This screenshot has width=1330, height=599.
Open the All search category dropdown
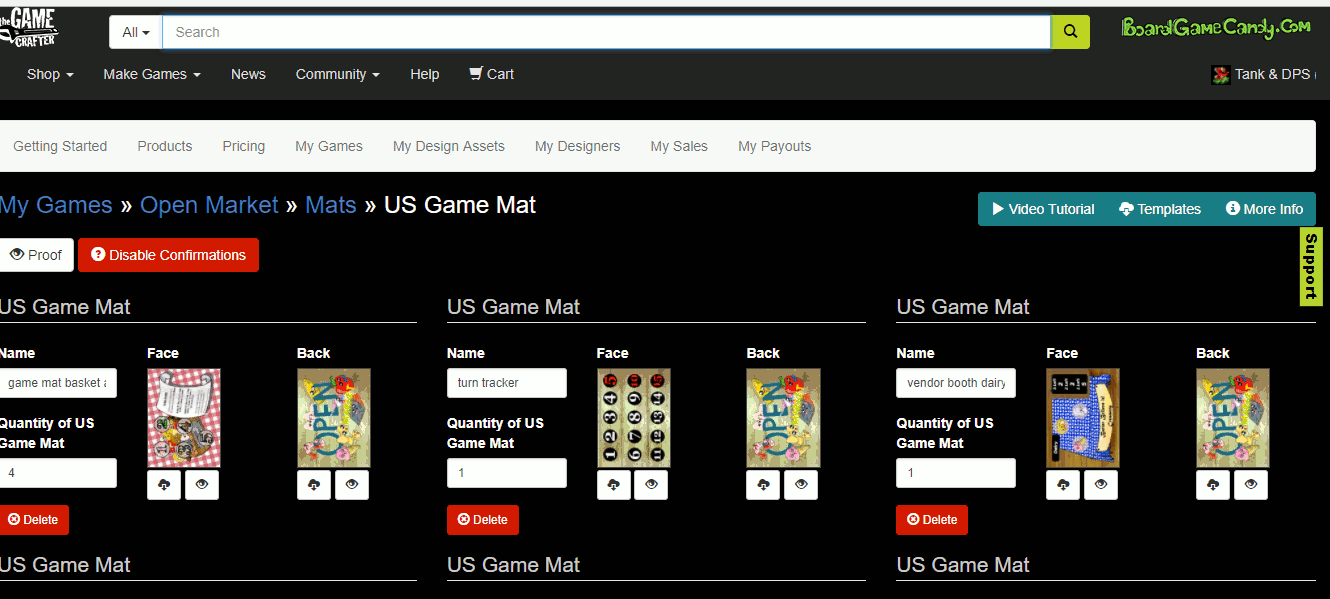click(134, 31)
